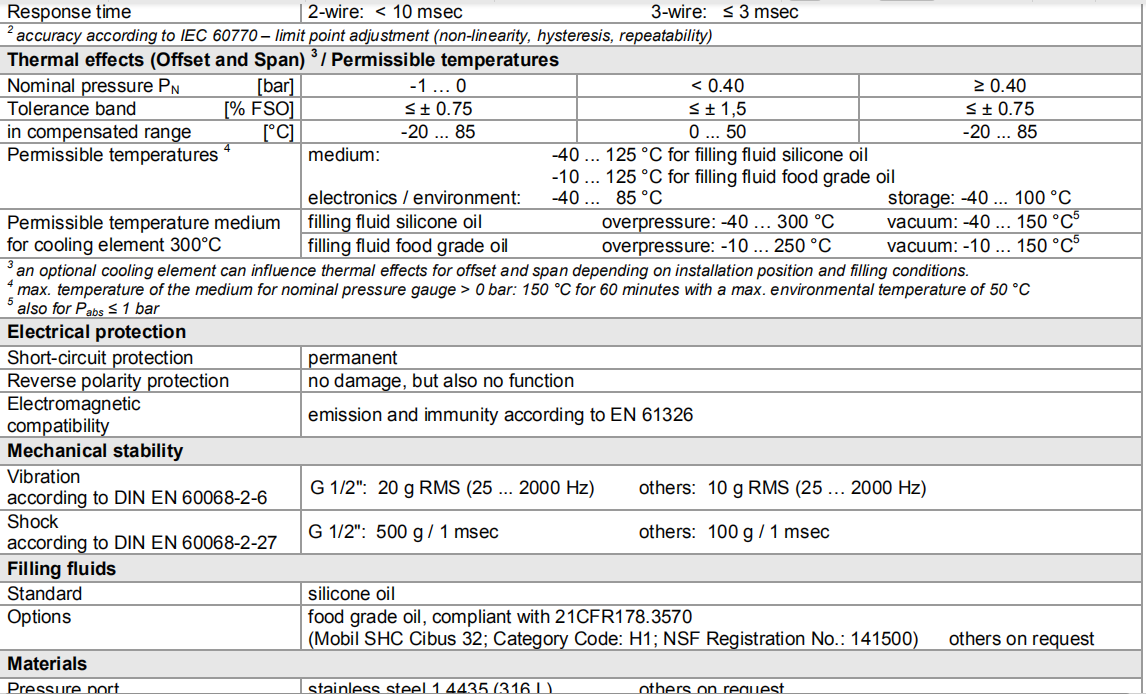Click the '≤ ± 1,5' tolerance band cell
The image size is (1146, 694).
(x=717, y=109)
